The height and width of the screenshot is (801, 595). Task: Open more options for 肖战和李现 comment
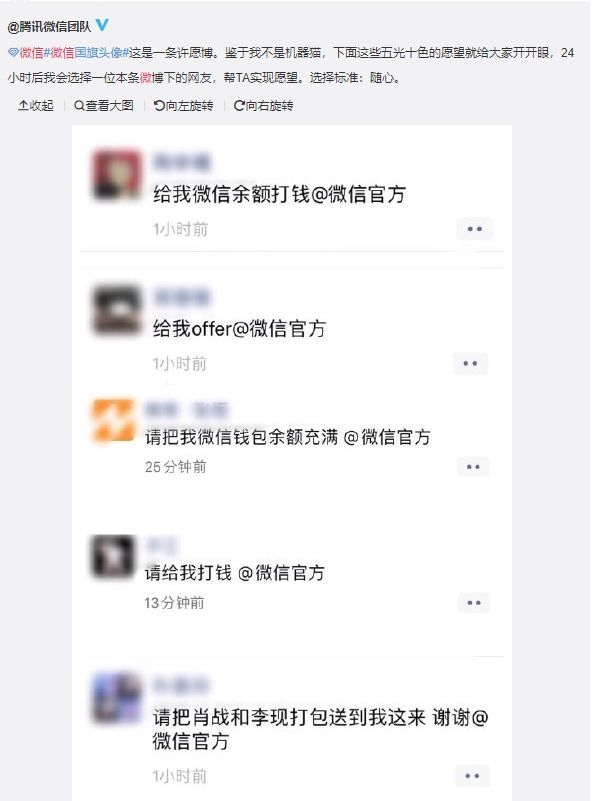coord(472,776)
